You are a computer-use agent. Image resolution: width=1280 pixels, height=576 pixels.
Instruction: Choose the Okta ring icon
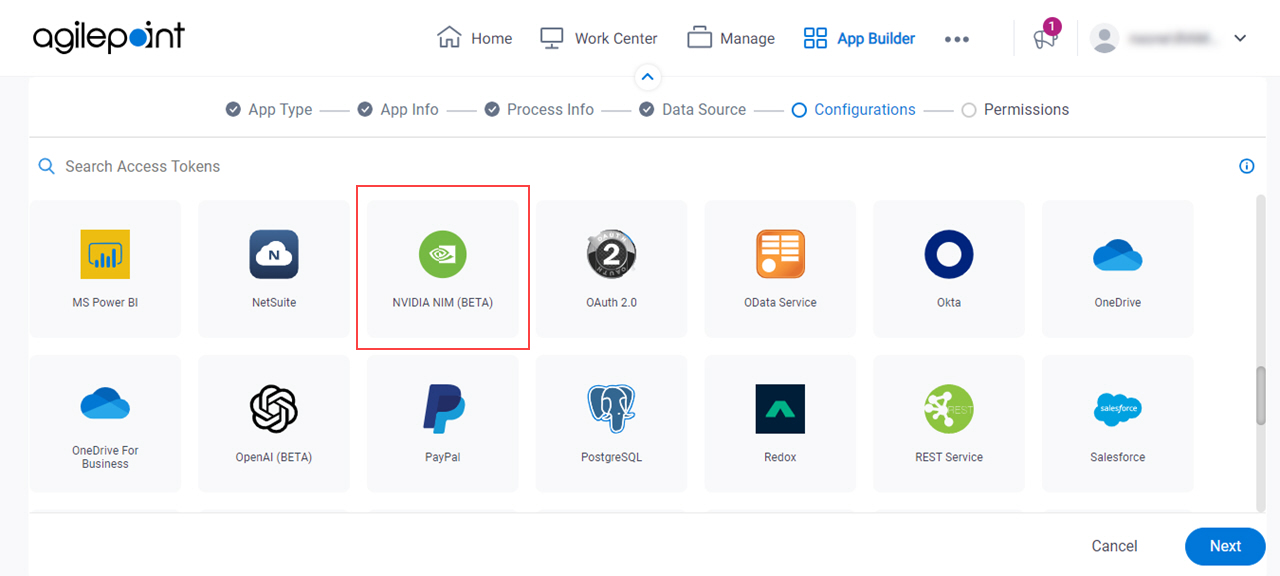click(x=949, y=254)
